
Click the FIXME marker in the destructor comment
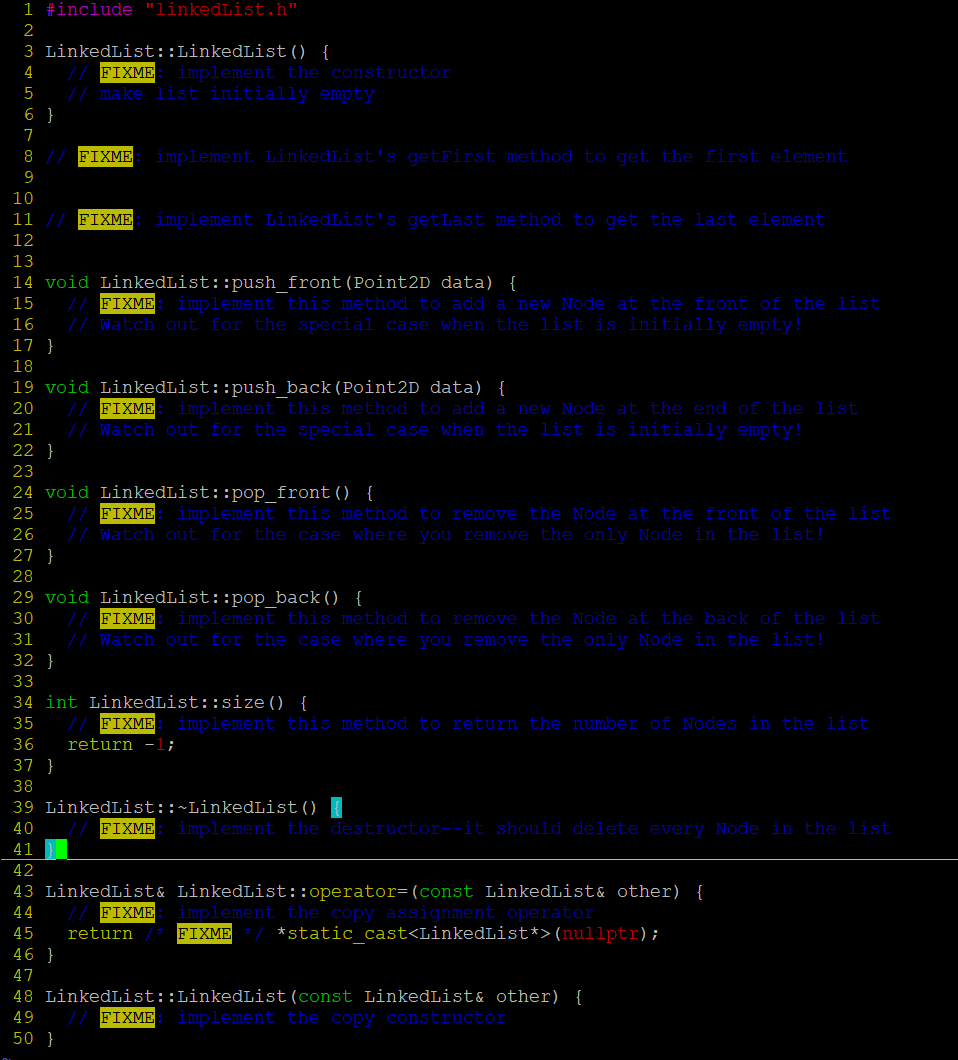(127, 828)
